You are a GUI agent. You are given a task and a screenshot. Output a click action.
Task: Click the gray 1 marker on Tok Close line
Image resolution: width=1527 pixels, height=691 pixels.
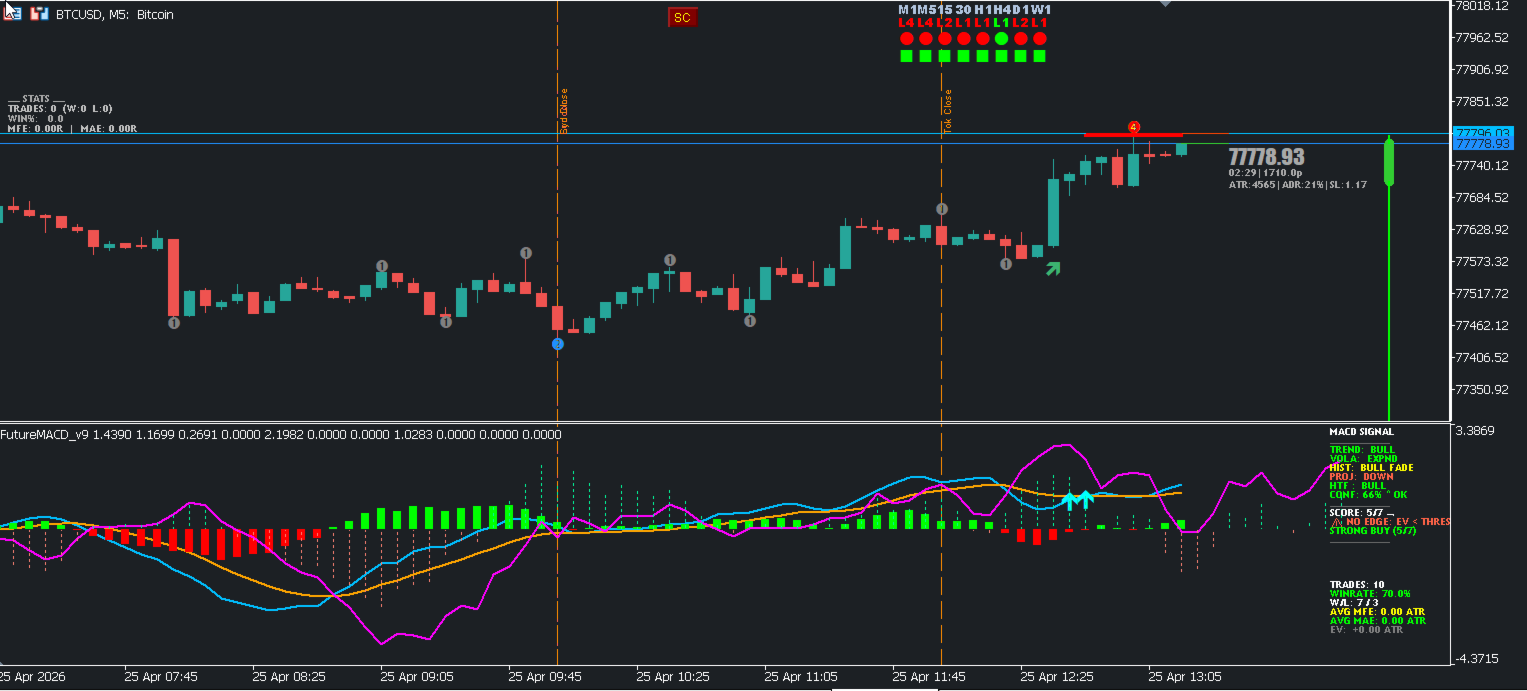pyautogui.click(x=942, y=209)
